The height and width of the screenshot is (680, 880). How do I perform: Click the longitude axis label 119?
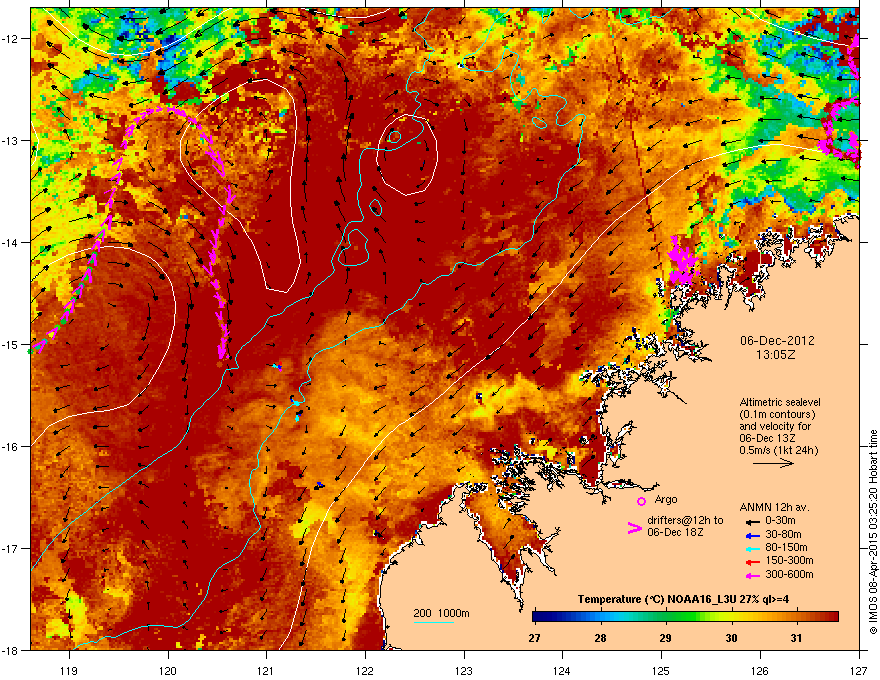[69, 670]
